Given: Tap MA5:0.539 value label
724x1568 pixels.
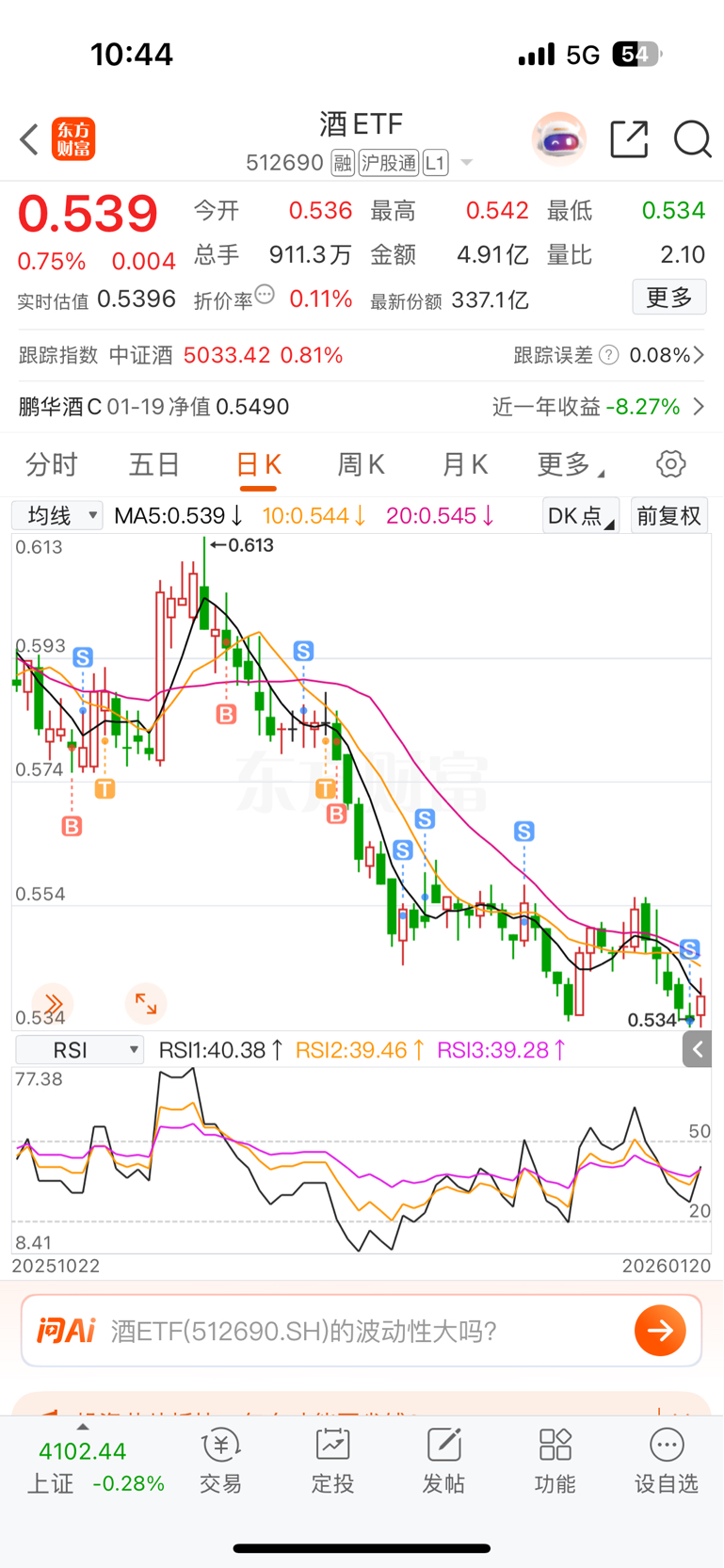Looking at the screenshot, I should pos(179,516).
